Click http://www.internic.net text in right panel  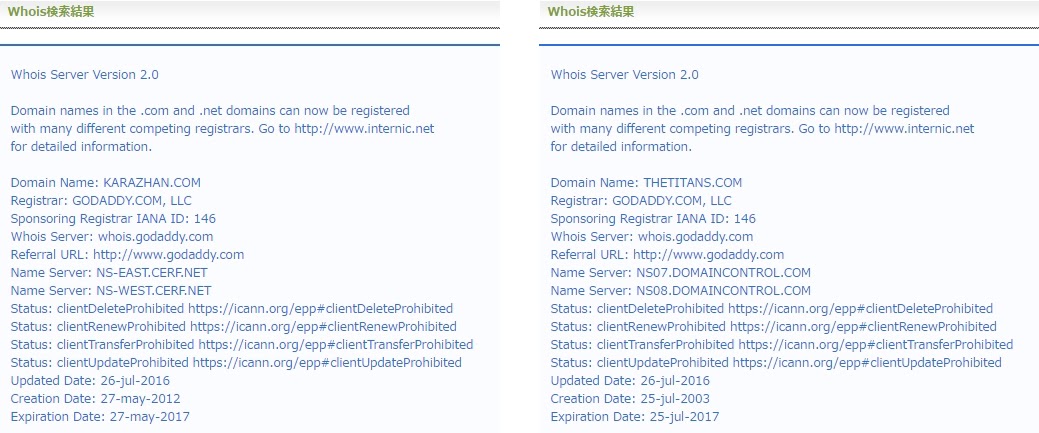[904, 129]
